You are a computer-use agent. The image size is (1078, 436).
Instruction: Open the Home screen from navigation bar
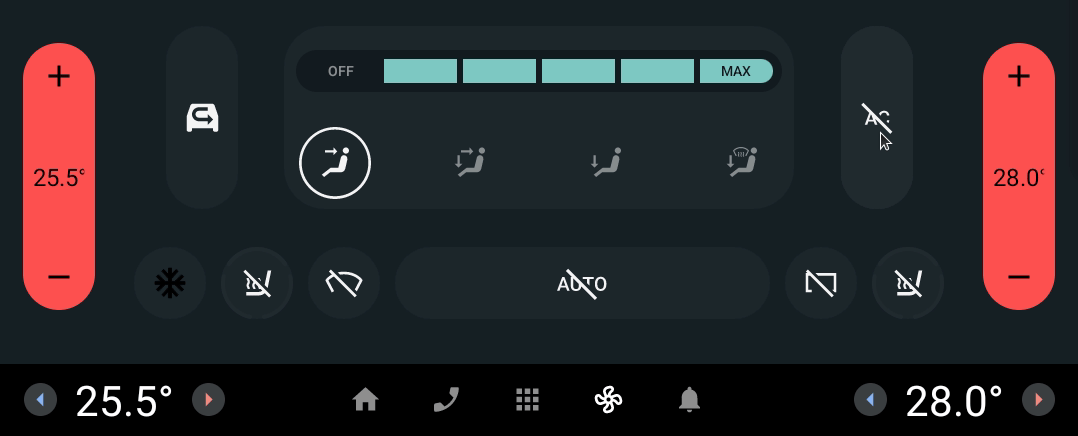pos(365,400)
